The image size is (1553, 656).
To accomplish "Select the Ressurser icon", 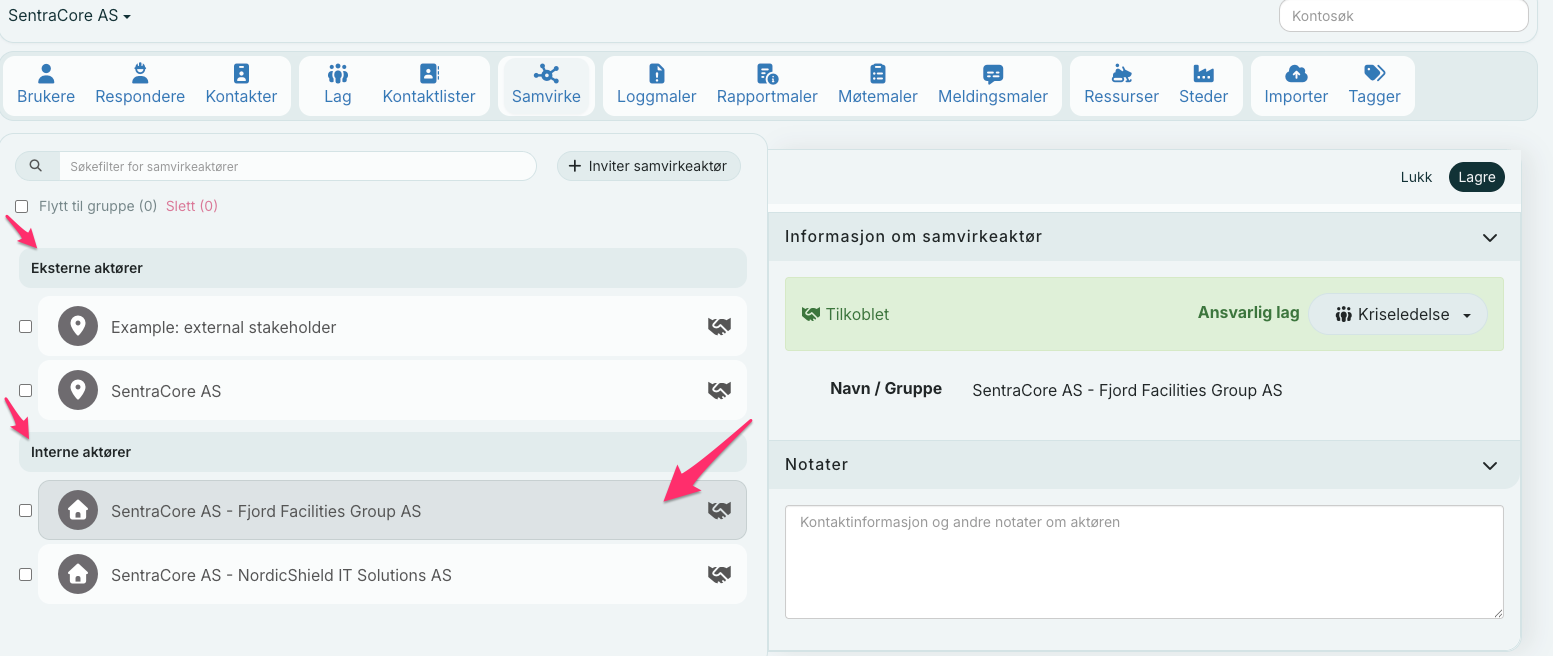I will pyautogui.click(x=1121, y=74).
